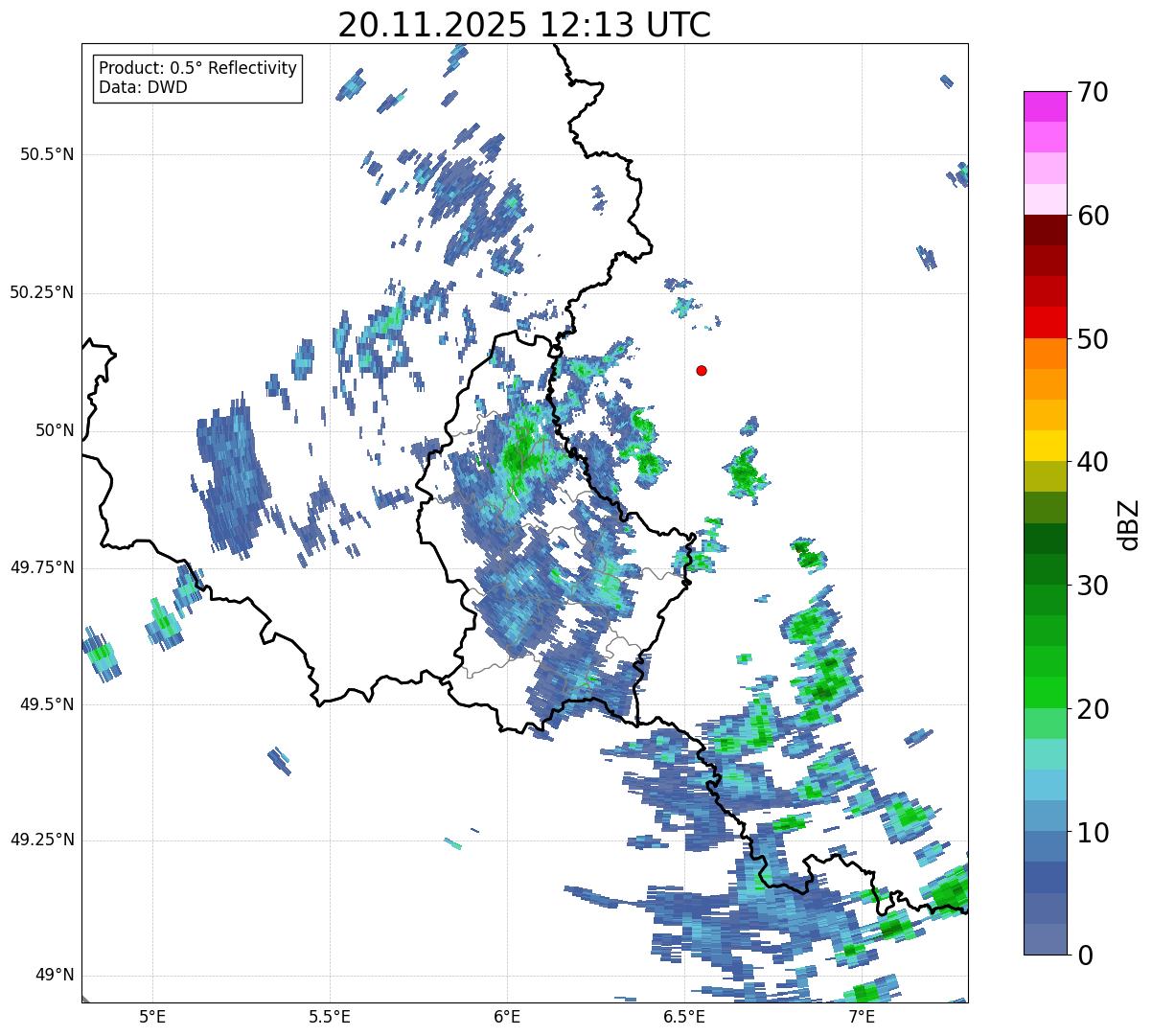Screen dimensions: 1152x1036
Task: Pick the orange swatch just below 50 dBZ
Action: [x=1046, y=354]
